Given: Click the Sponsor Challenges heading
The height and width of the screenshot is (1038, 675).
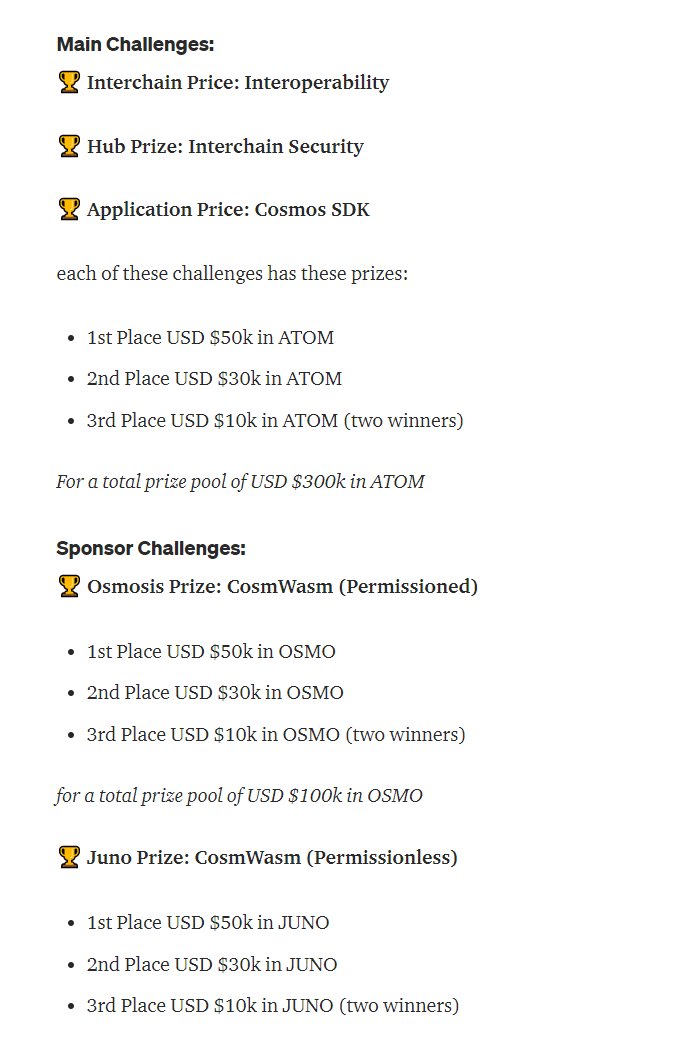Looking at the screenshot, I should (150, 549).
